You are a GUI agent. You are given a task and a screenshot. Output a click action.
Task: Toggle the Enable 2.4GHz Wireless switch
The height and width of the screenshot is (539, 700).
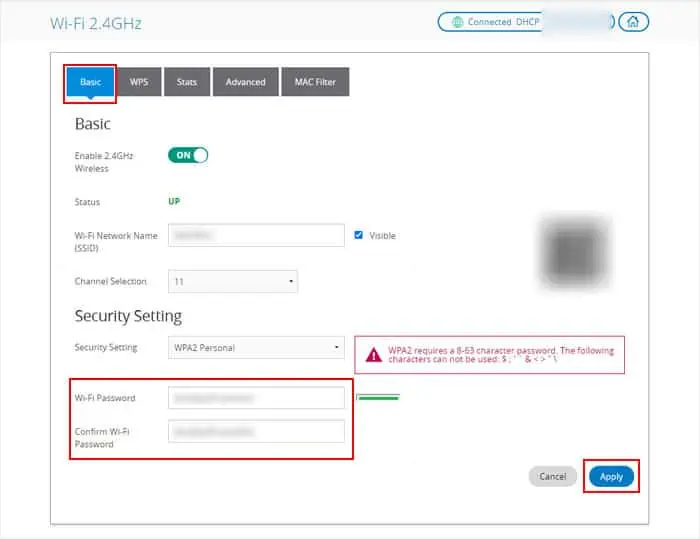pos(188,155)
